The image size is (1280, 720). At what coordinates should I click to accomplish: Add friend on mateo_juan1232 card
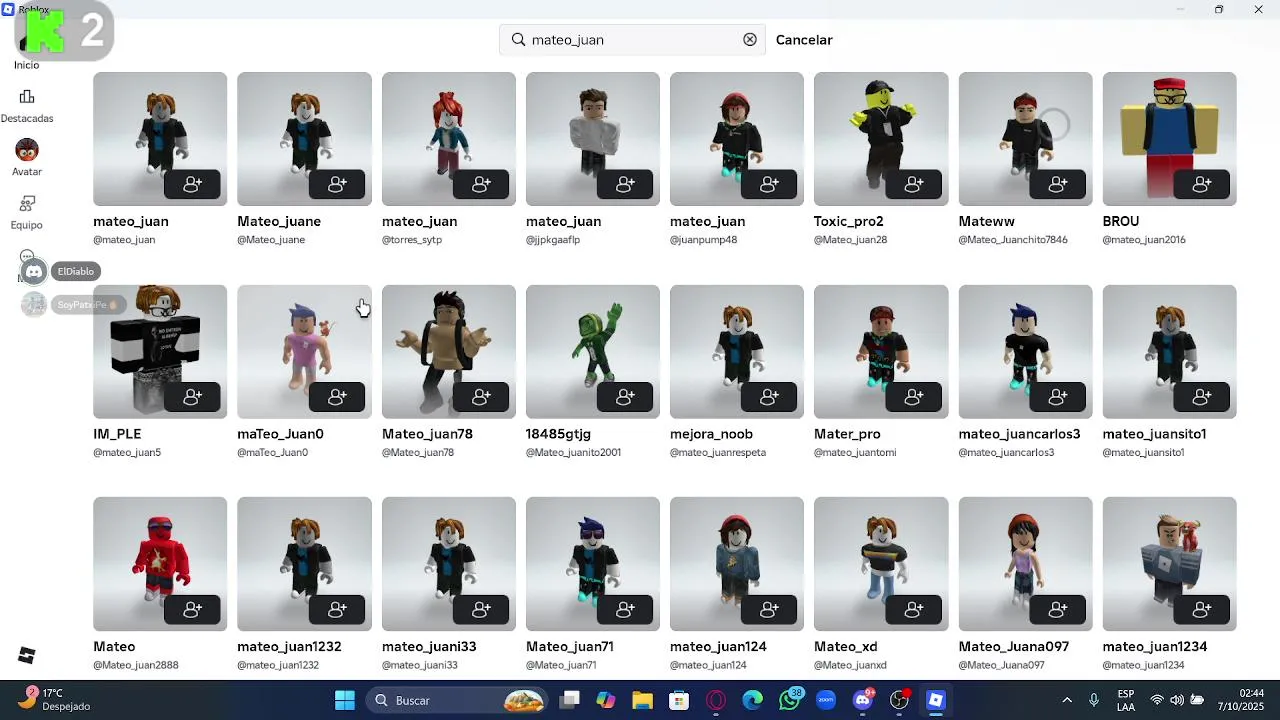pyautogui.click(x=337, y=609)
